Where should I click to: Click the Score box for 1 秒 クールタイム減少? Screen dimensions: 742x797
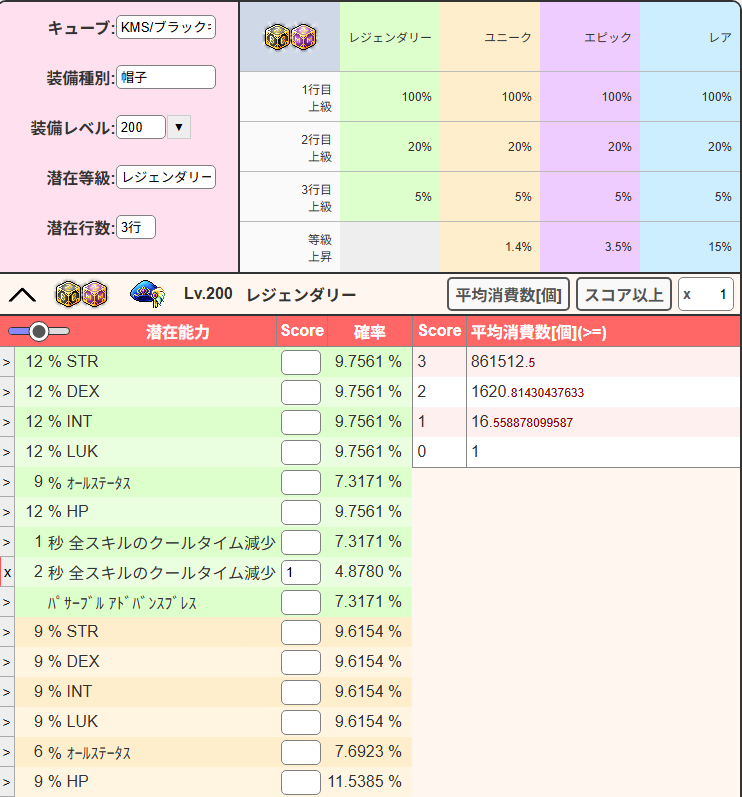(301, 542)
